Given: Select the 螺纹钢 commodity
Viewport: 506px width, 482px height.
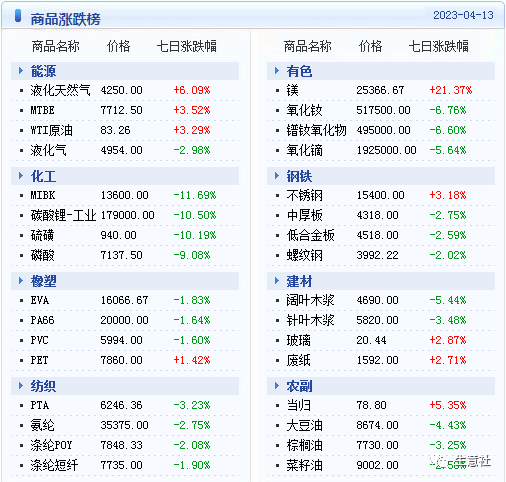Looking at the screenshot, I should point(304,255).
